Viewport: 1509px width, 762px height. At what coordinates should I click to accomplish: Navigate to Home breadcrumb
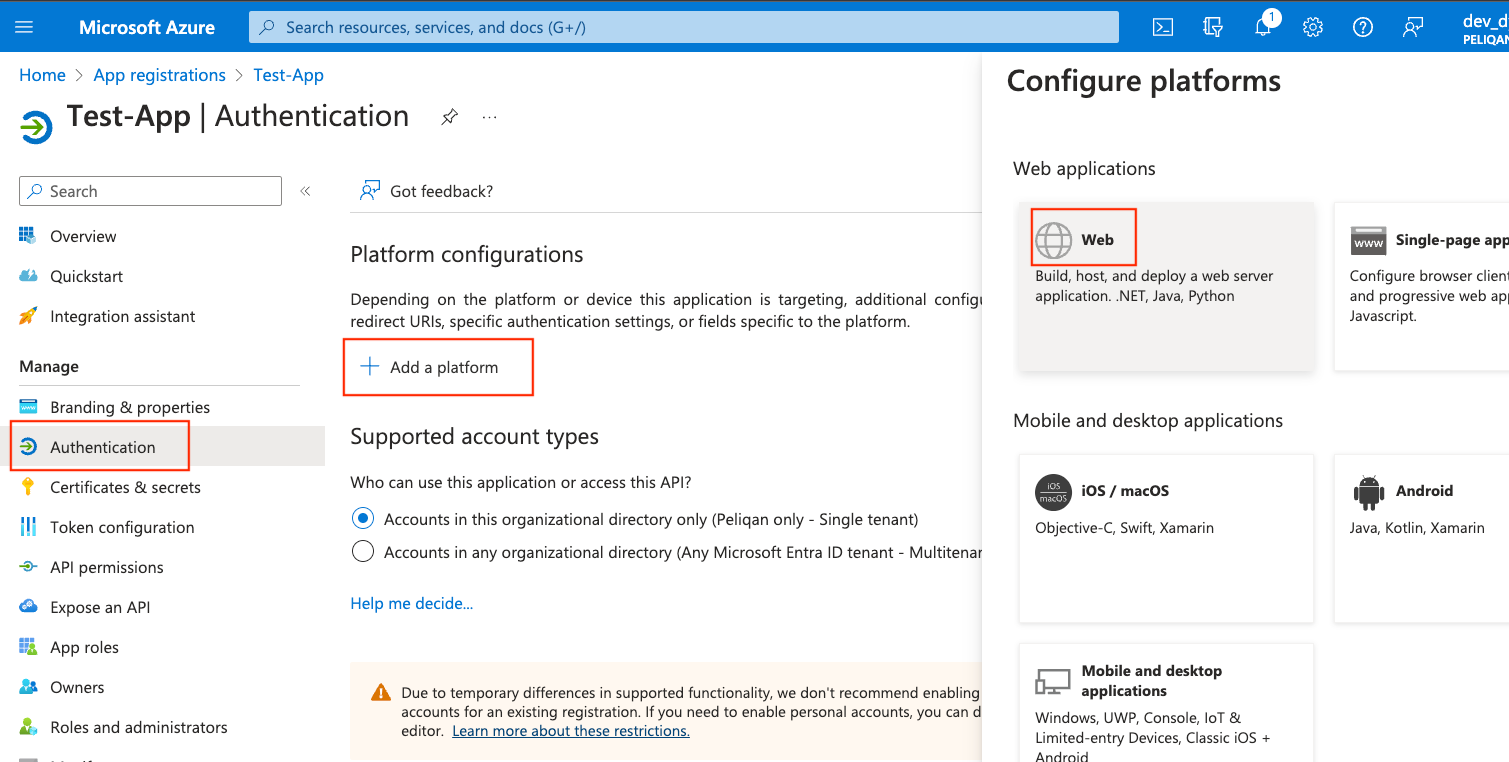pyautogui.click(x=42, y=75)
